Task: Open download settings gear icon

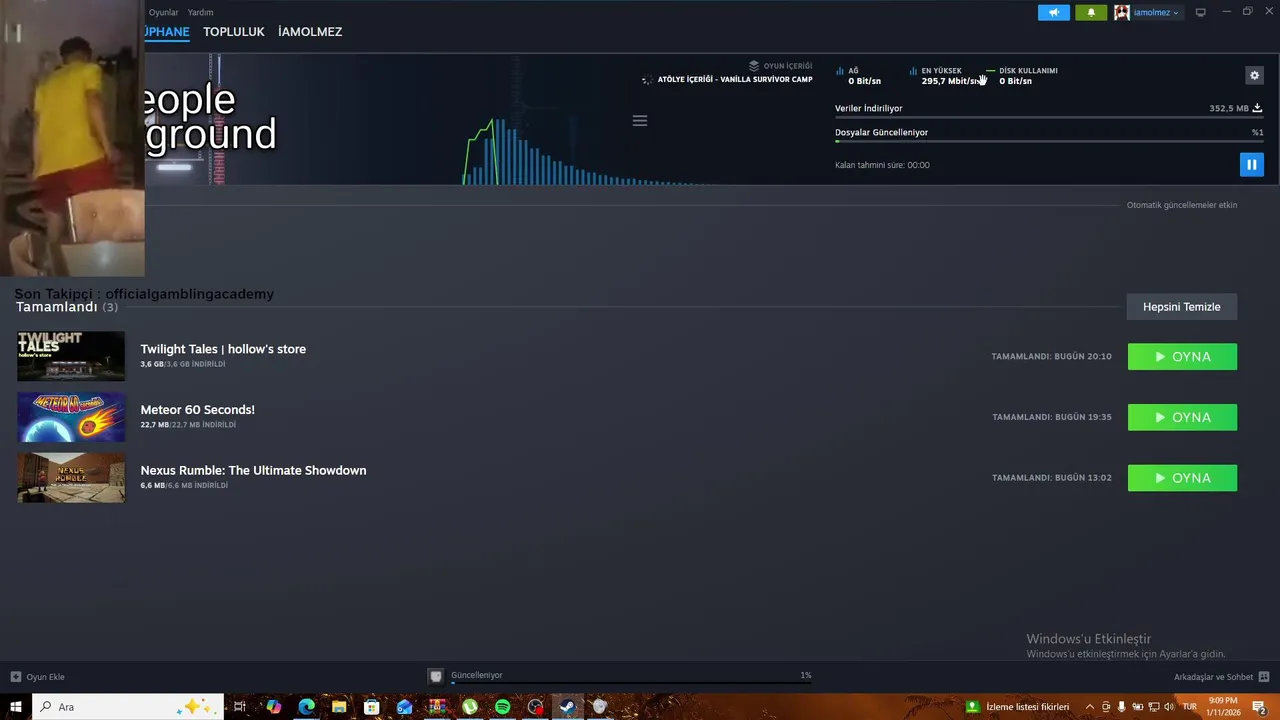Action: click(x=1254, y=75)
